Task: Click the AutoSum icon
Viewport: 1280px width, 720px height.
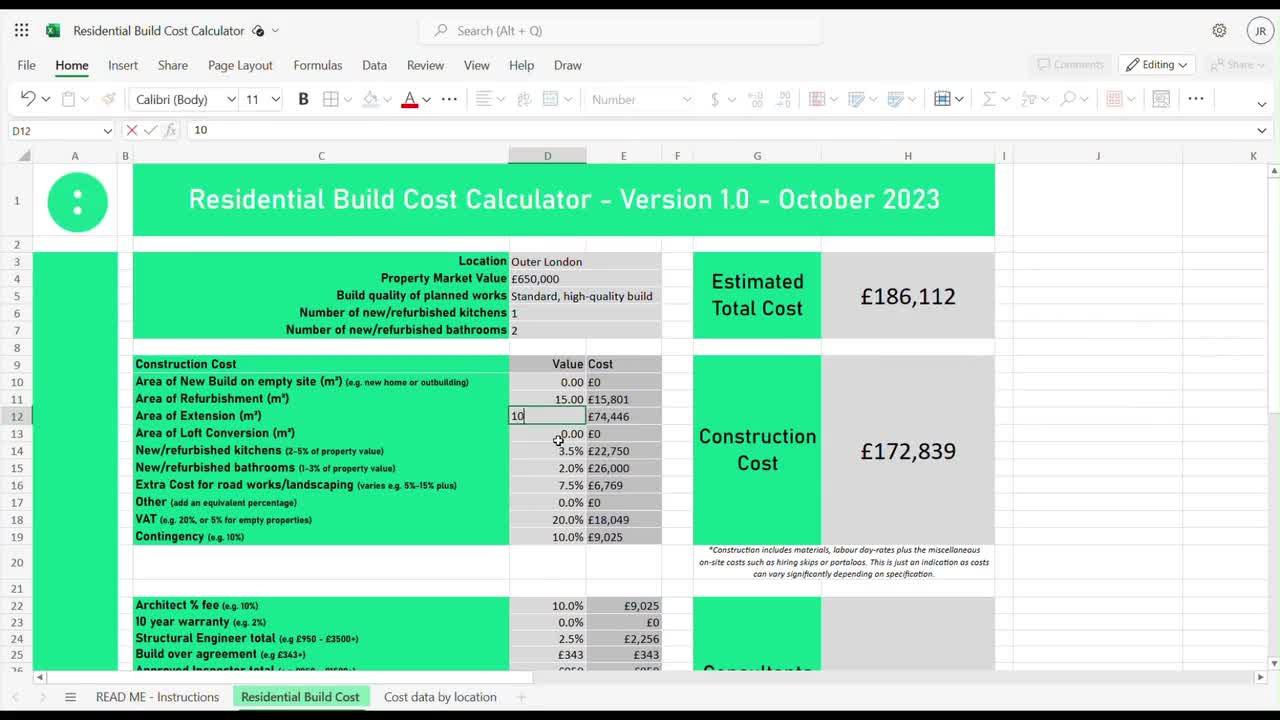Action: click(988, 99)
